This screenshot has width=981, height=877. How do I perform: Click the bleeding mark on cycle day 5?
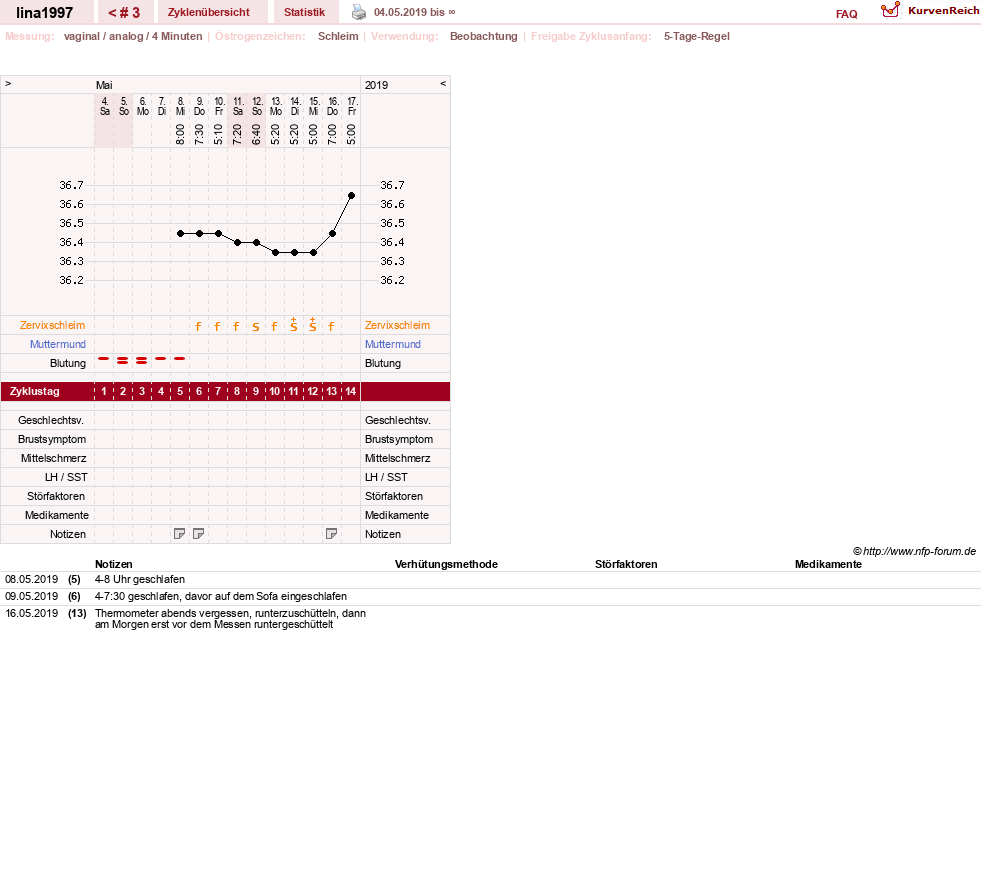pyautogui.click(x=180, y=358)
